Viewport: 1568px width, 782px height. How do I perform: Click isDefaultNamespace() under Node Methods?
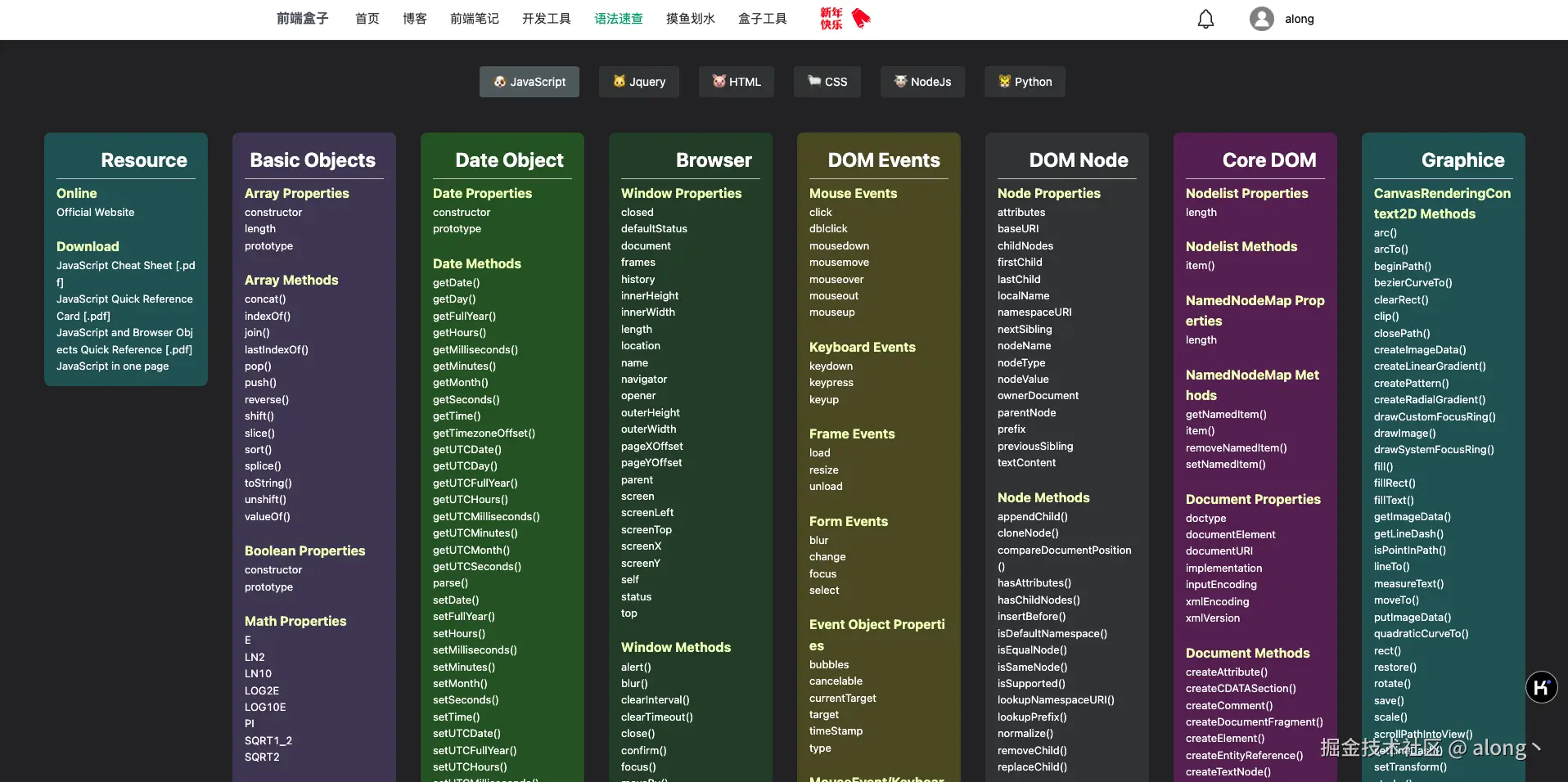[x=1052, y=634]
